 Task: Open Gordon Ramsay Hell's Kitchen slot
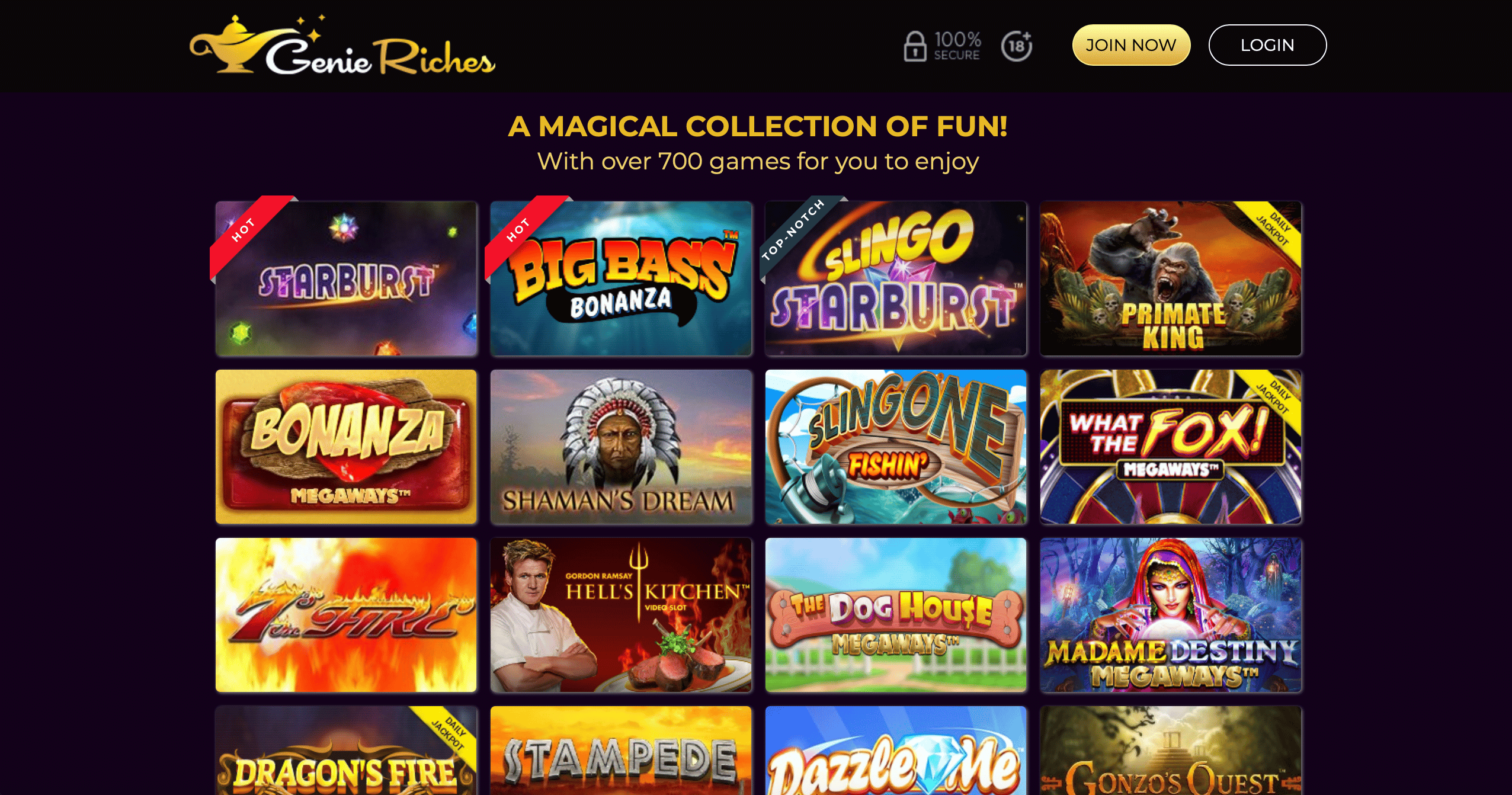click(x=621, y=615)
